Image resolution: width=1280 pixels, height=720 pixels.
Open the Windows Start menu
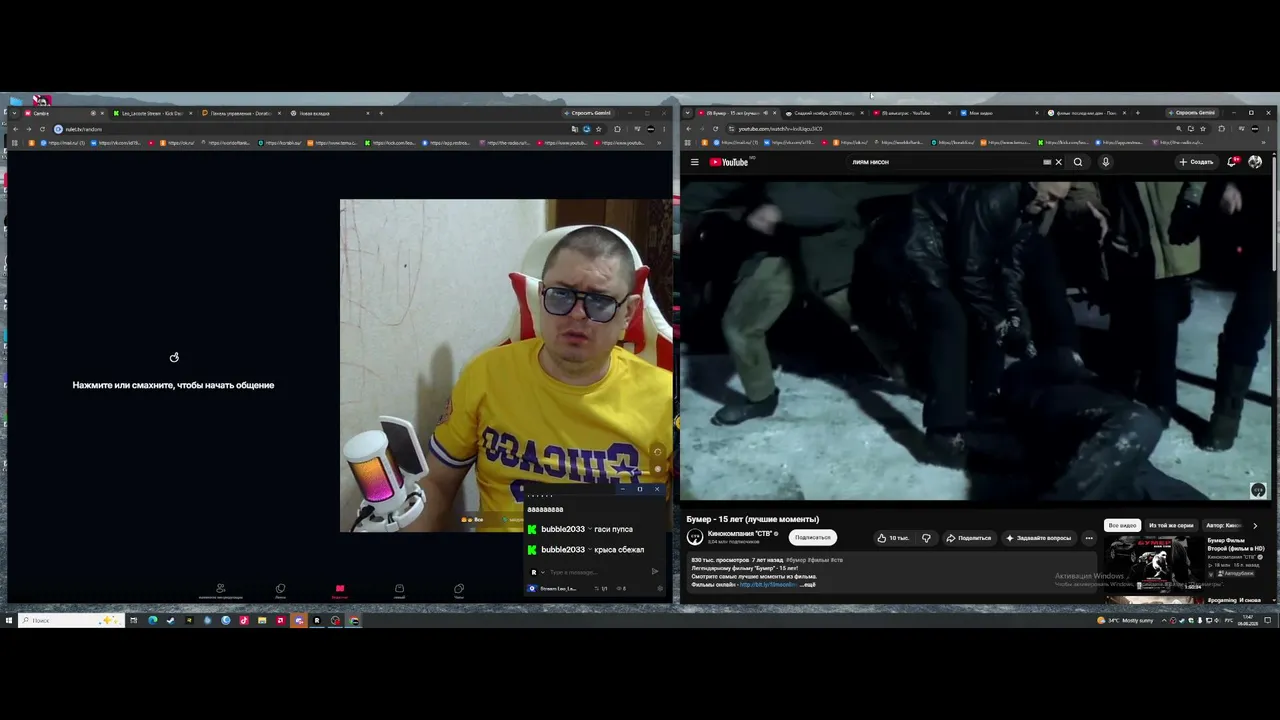click(8, 620)
